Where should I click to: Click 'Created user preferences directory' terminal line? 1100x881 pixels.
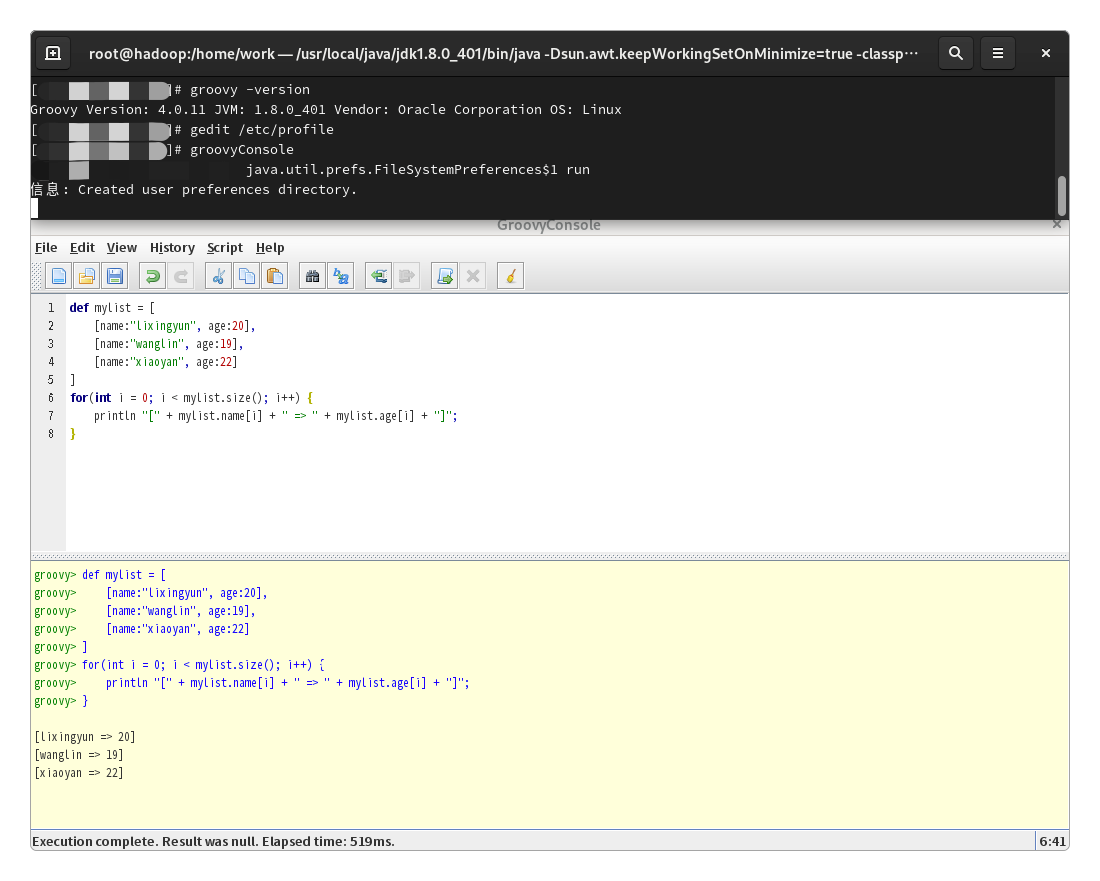[x=194, y=189]
